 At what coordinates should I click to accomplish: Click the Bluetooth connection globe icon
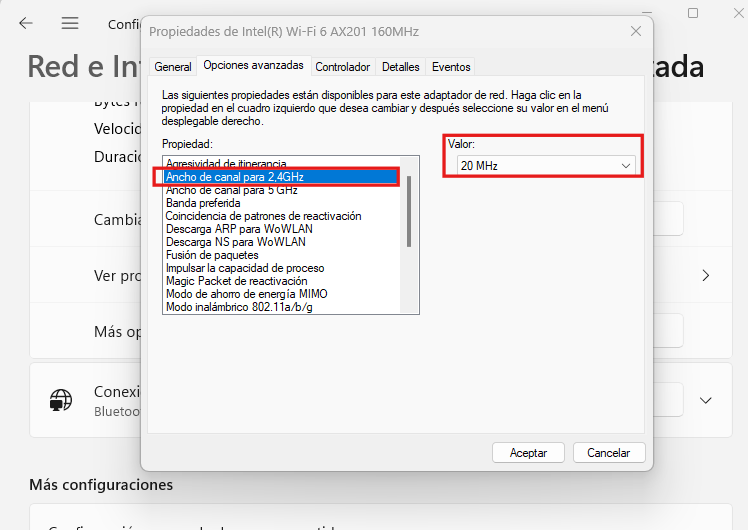61,400
